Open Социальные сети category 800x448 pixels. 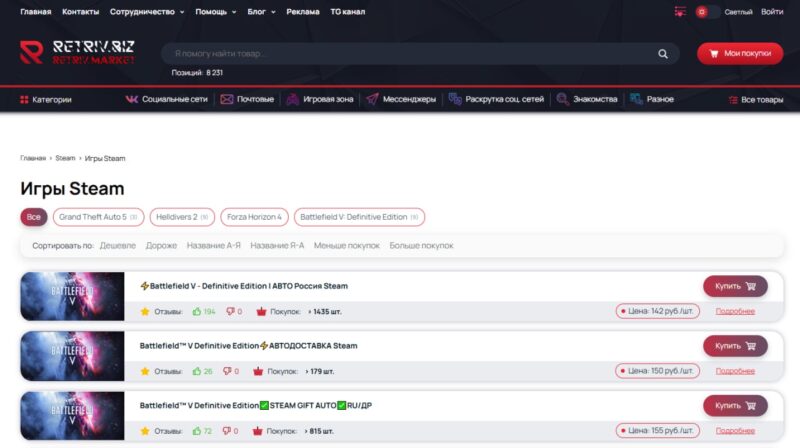click(x=166, y=99)
